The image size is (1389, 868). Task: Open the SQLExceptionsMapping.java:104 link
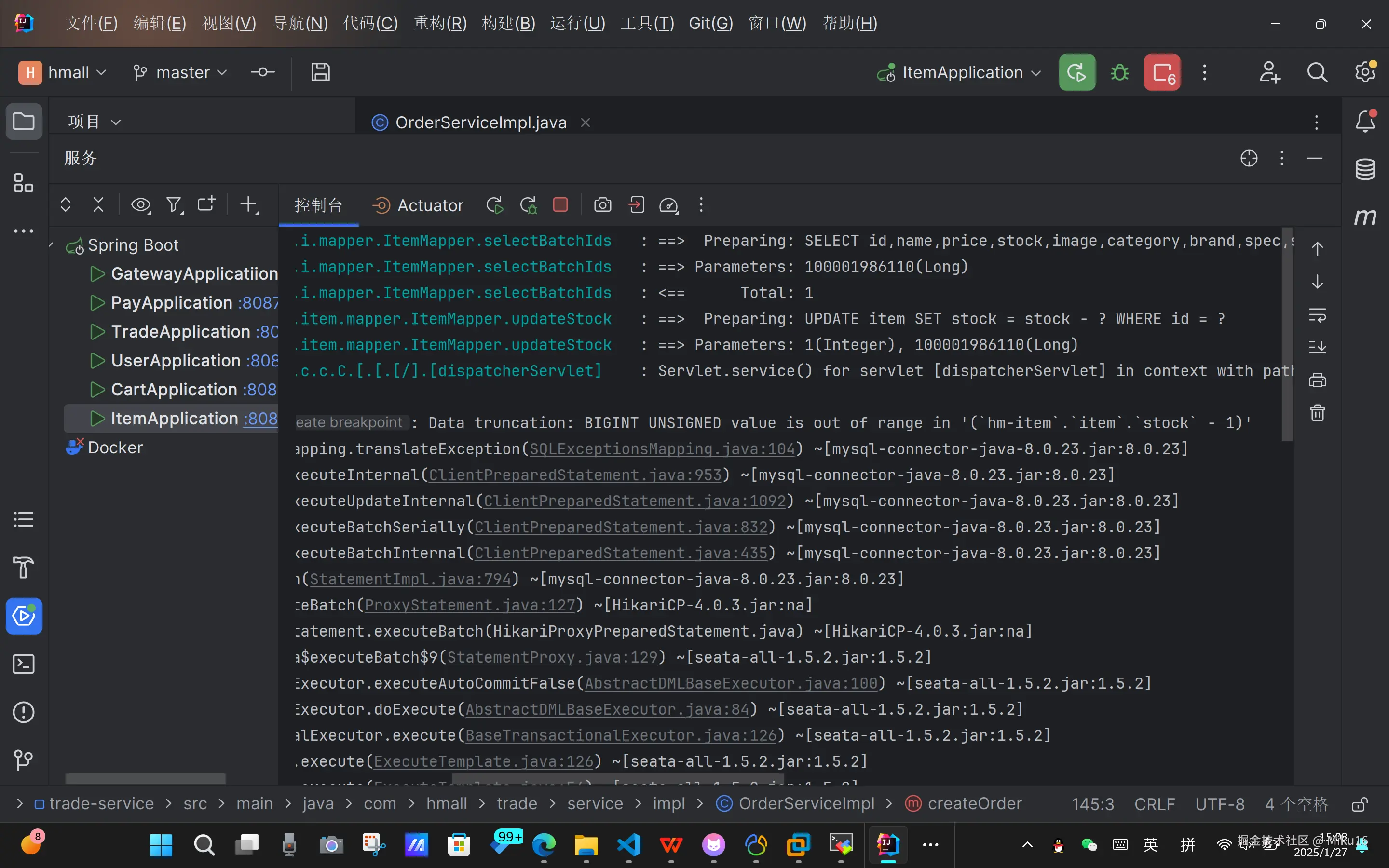[x=662, y=449]
